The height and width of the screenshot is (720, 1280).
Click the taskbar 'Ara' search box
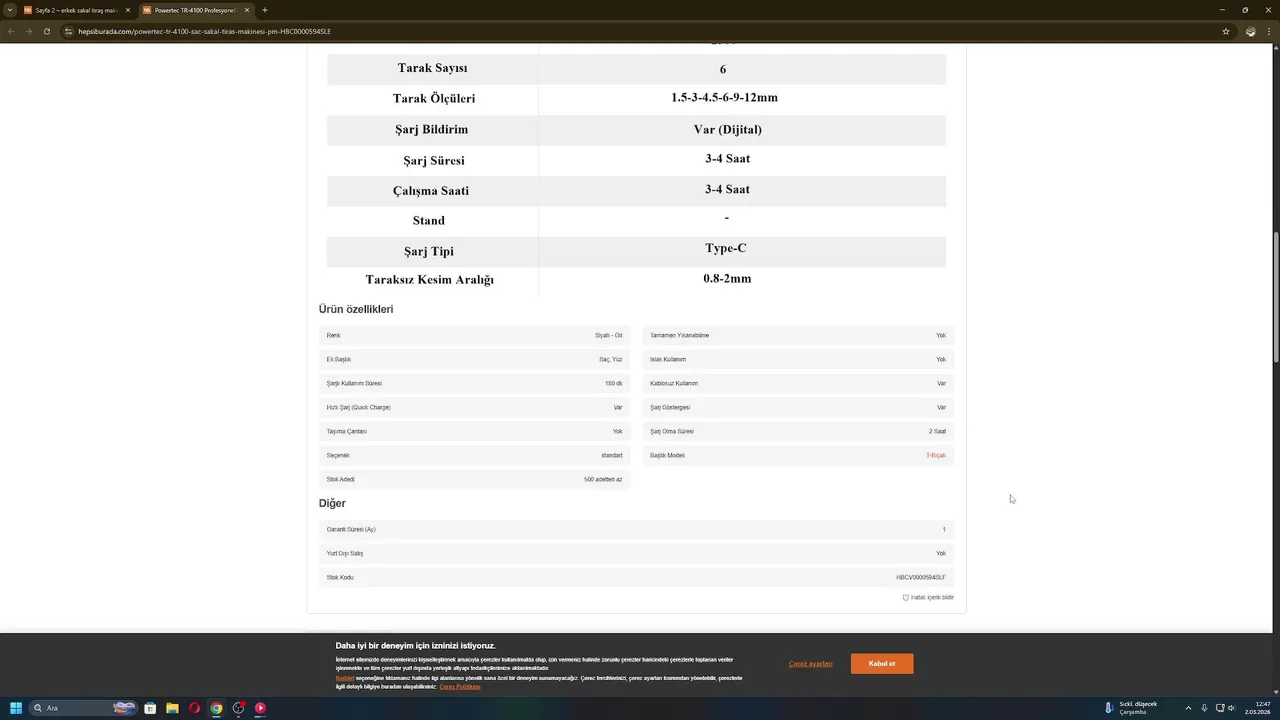(83, 708)
